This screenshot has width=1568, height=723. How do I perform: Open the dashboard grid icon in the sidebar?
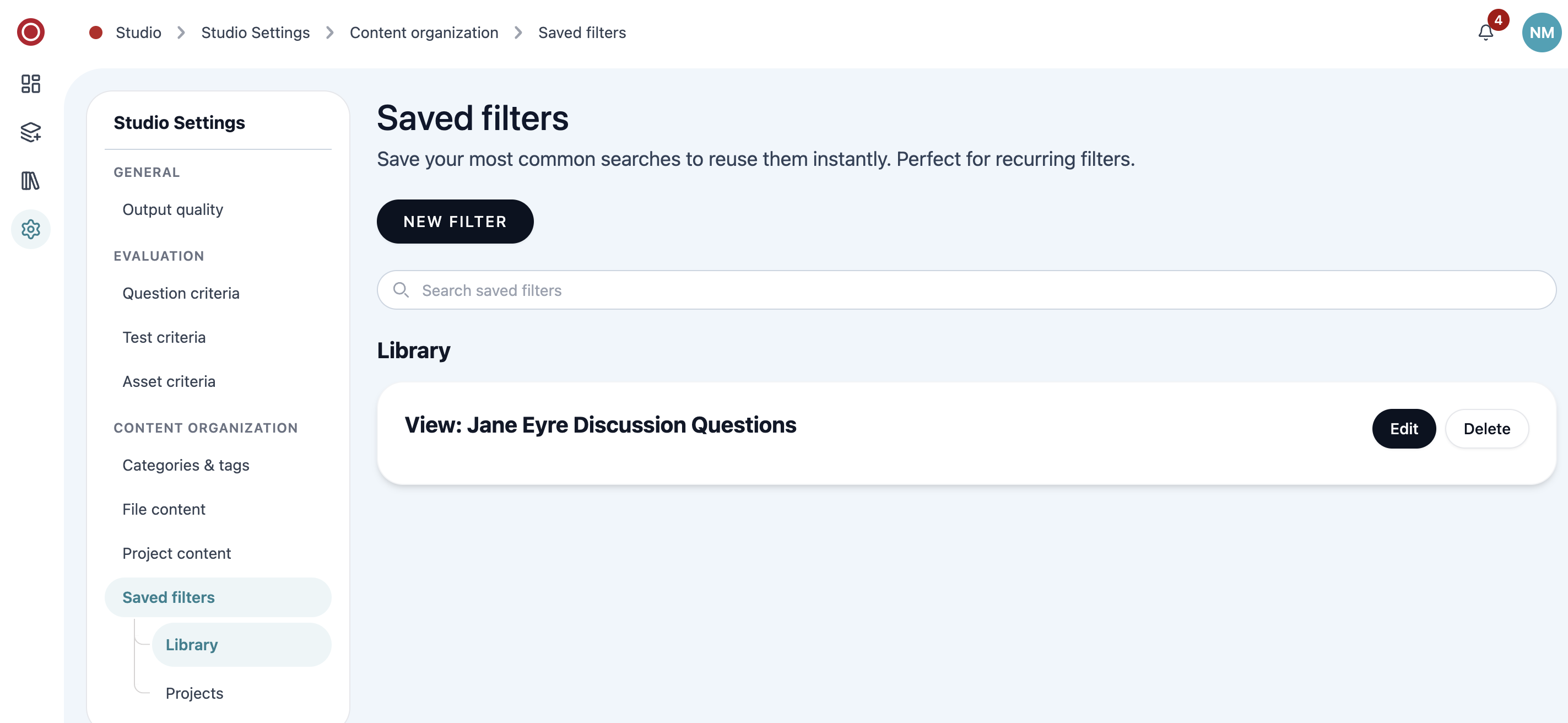click(30, 83)
